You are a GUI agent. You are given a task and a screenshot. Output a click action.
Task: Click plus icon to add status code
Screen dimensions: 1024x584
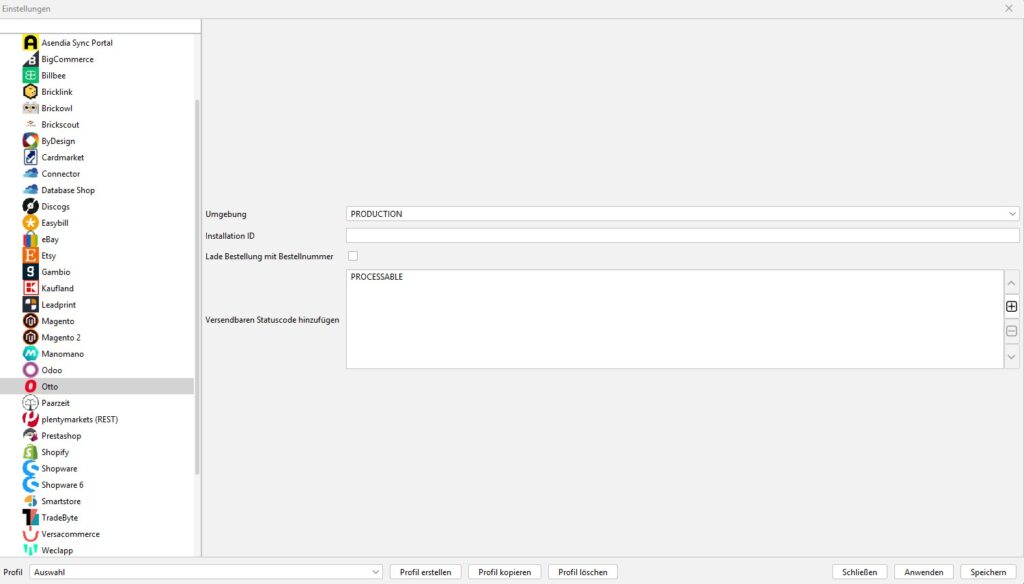pyautogui.click(x=1011, y=307)
